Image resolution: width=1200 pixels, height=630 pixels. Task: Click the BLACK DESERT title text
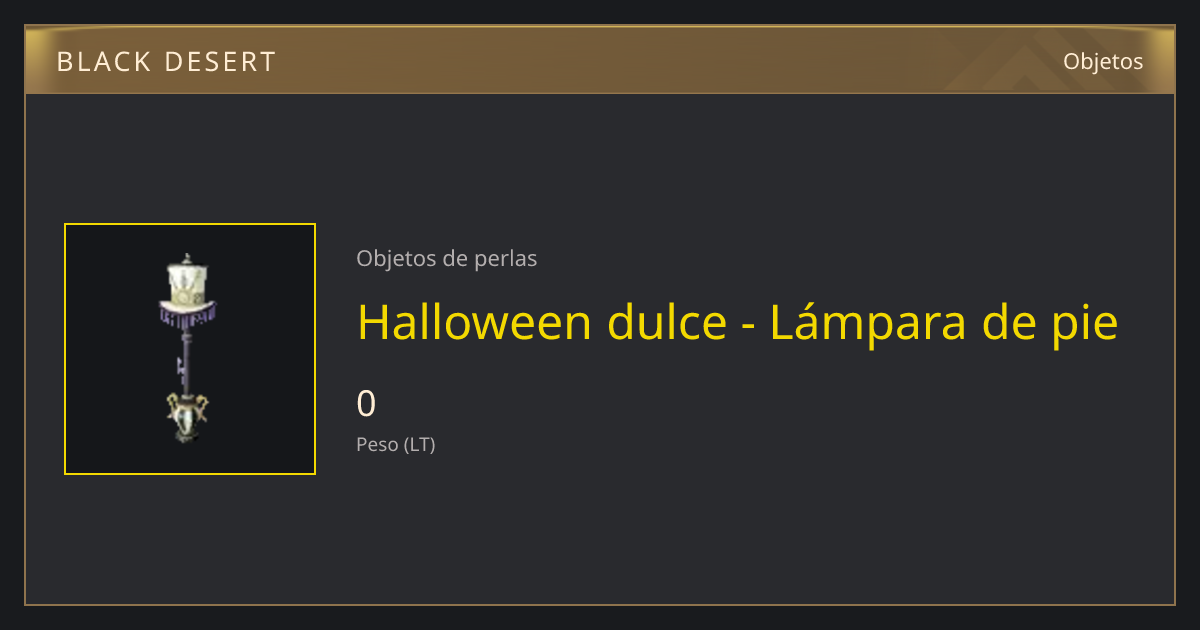(x=166, y=62)
